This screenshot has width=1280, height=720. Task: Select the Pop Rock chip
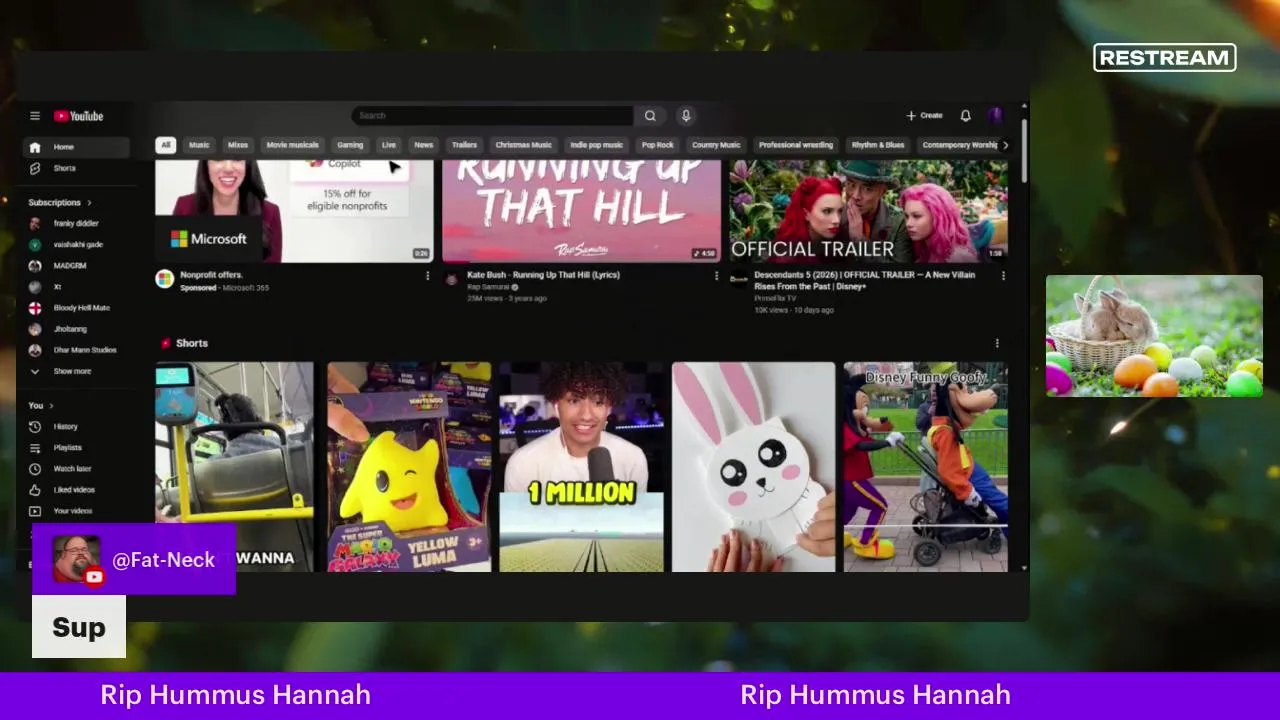pos(658,145)
